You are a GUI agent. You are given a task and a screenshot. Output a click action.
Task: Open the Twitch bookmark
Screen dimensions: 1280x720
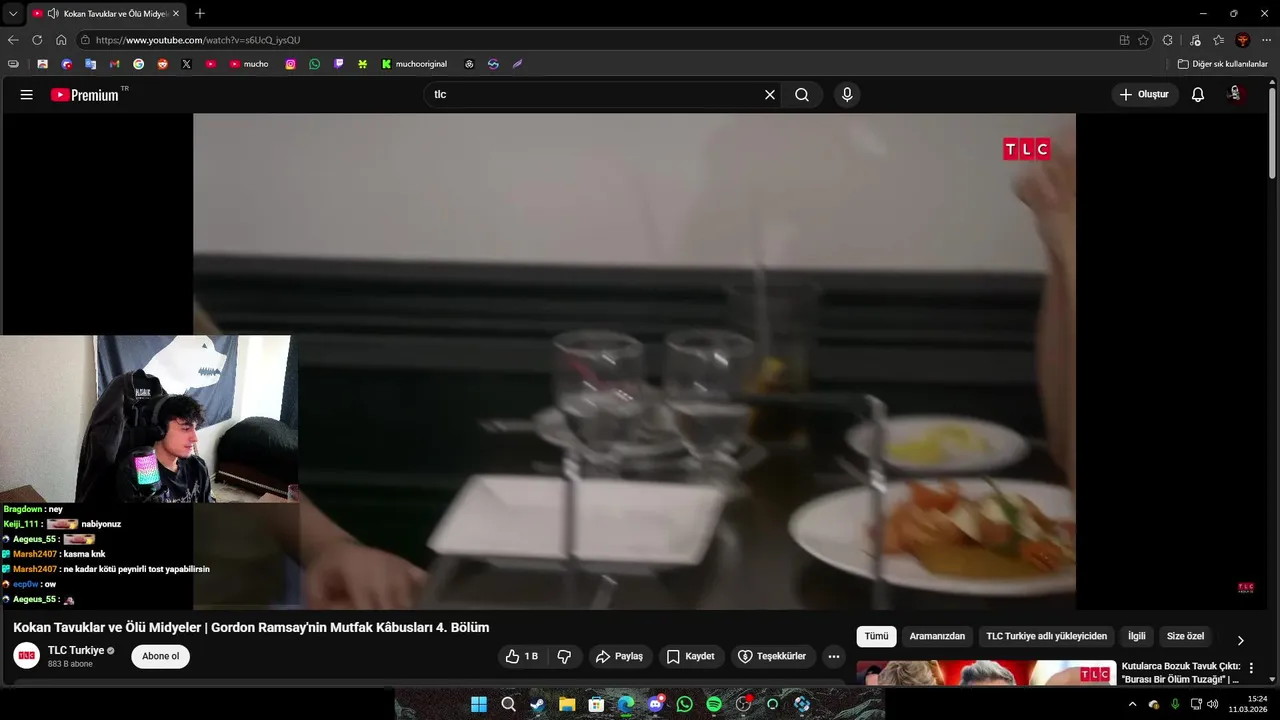[338, 64]
